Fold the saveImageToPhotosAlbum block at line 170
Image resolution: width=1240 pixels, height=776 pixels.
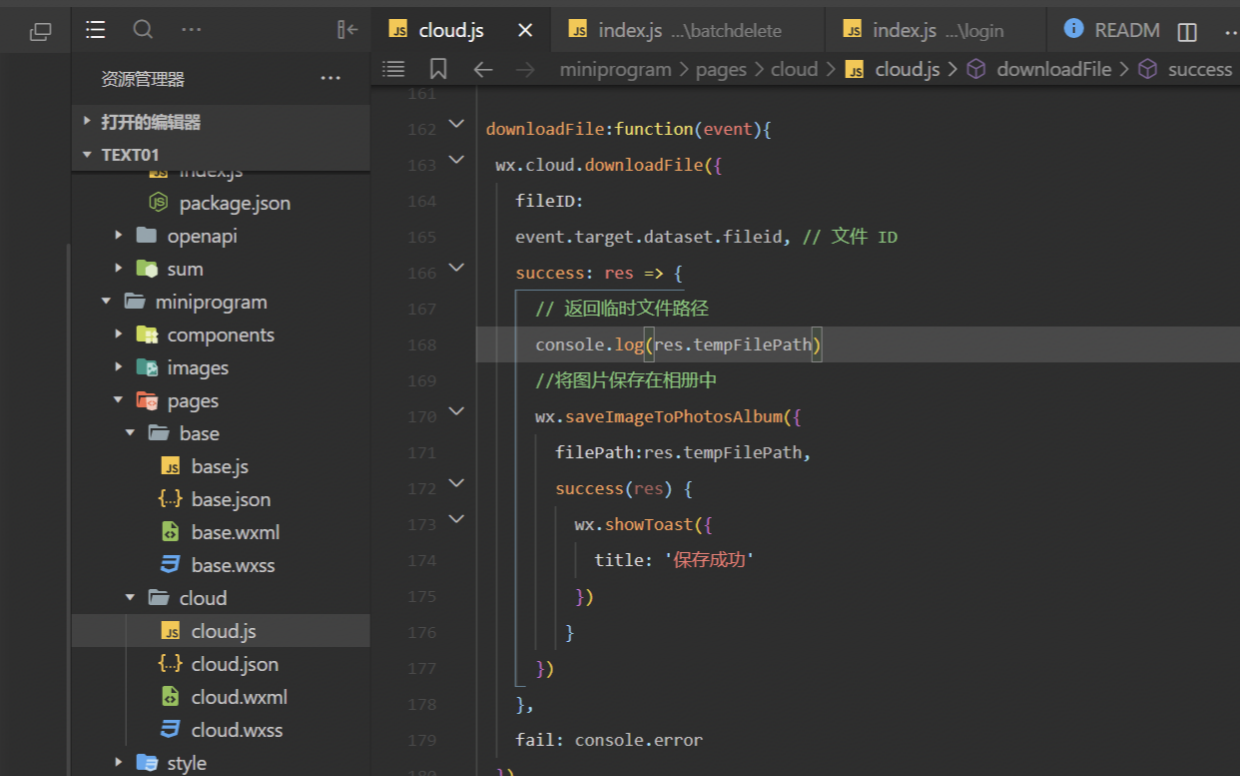pyautogui.click(x=456, y=411)
